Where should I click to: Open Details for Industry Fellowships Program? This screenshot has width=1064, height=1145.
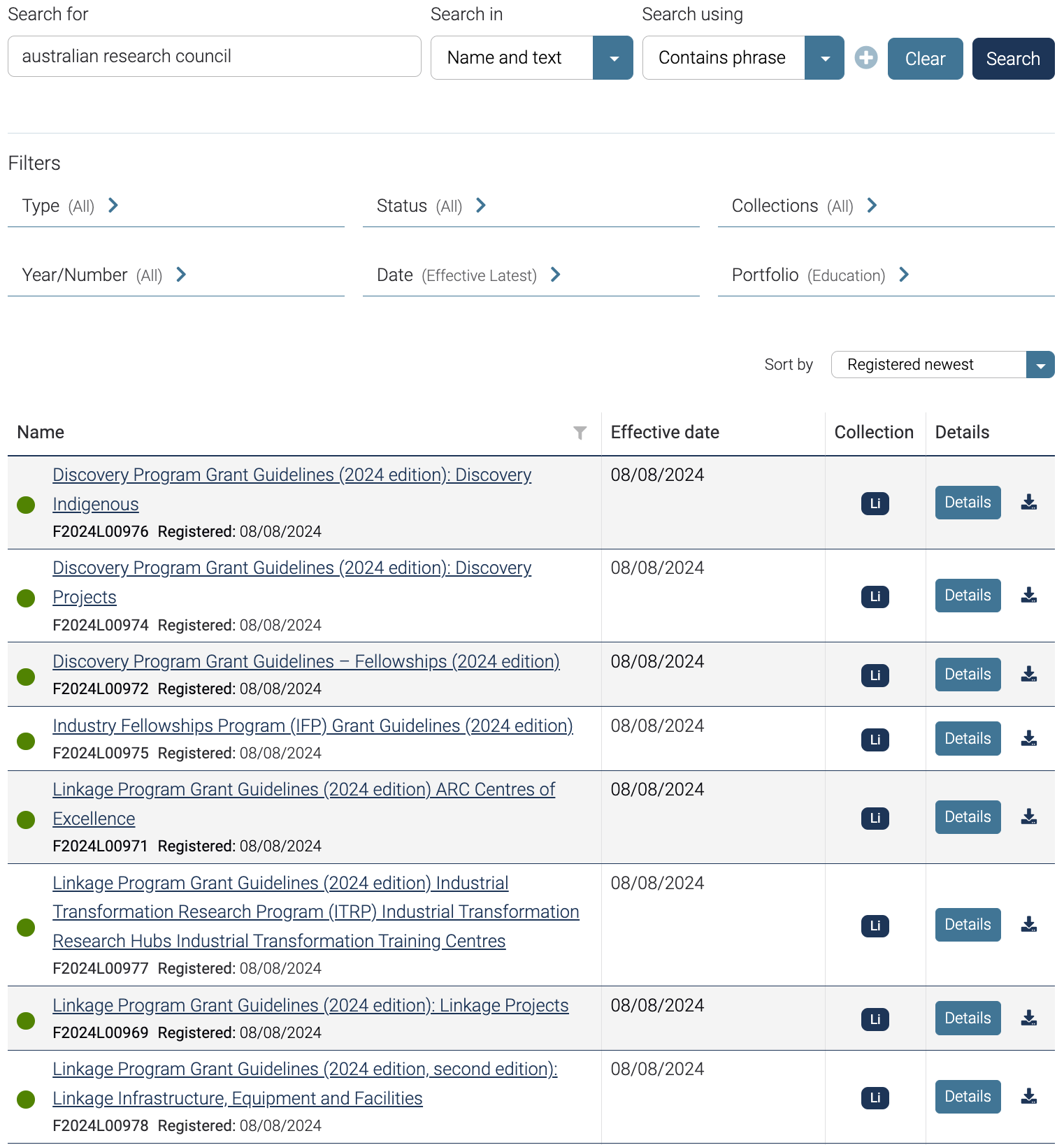point(968,739)
